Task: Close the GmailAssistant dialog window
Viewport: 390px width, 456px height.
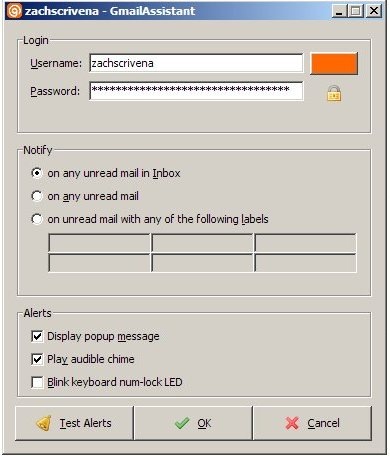Action: [374, 11]
